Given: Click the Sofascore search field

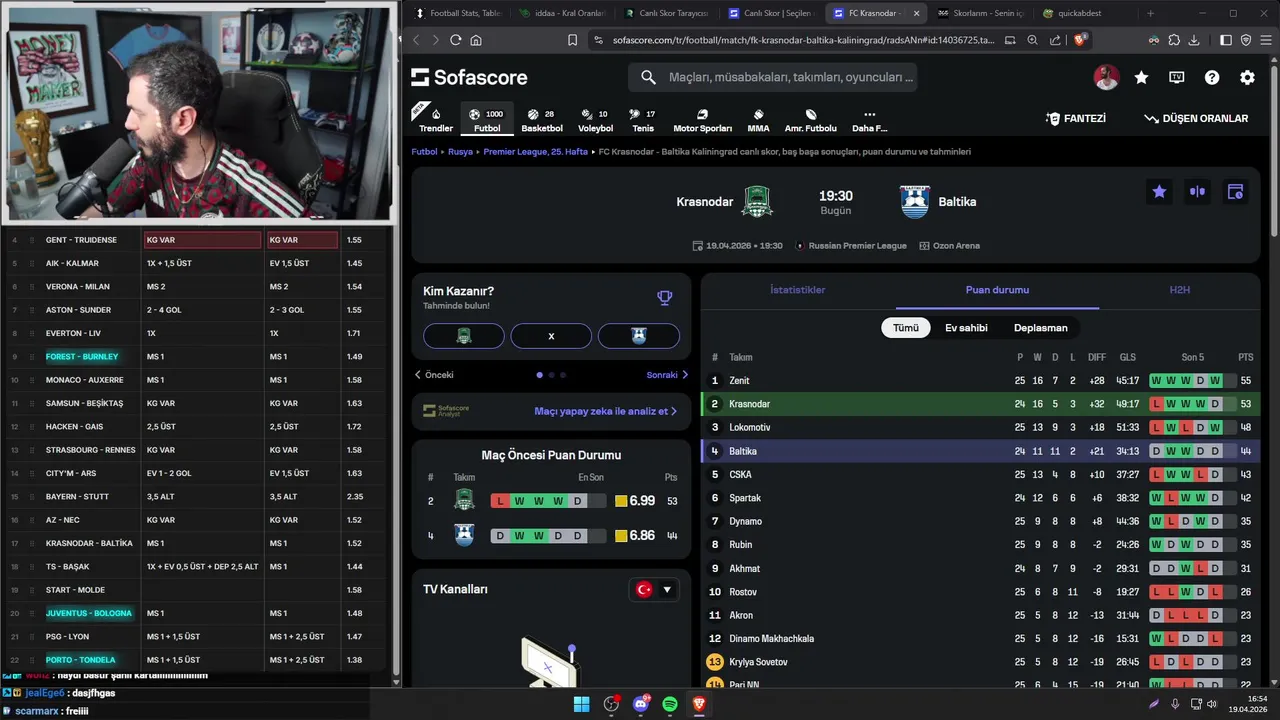Looking at the screenshot, I should [x=772, y=77].
